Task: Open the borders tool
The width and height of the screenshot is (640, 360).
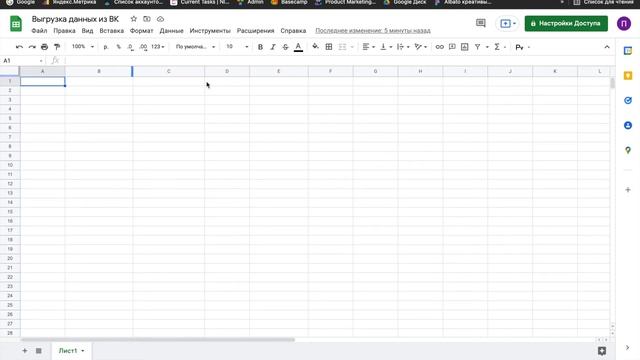Action: (x=329, y=47)
